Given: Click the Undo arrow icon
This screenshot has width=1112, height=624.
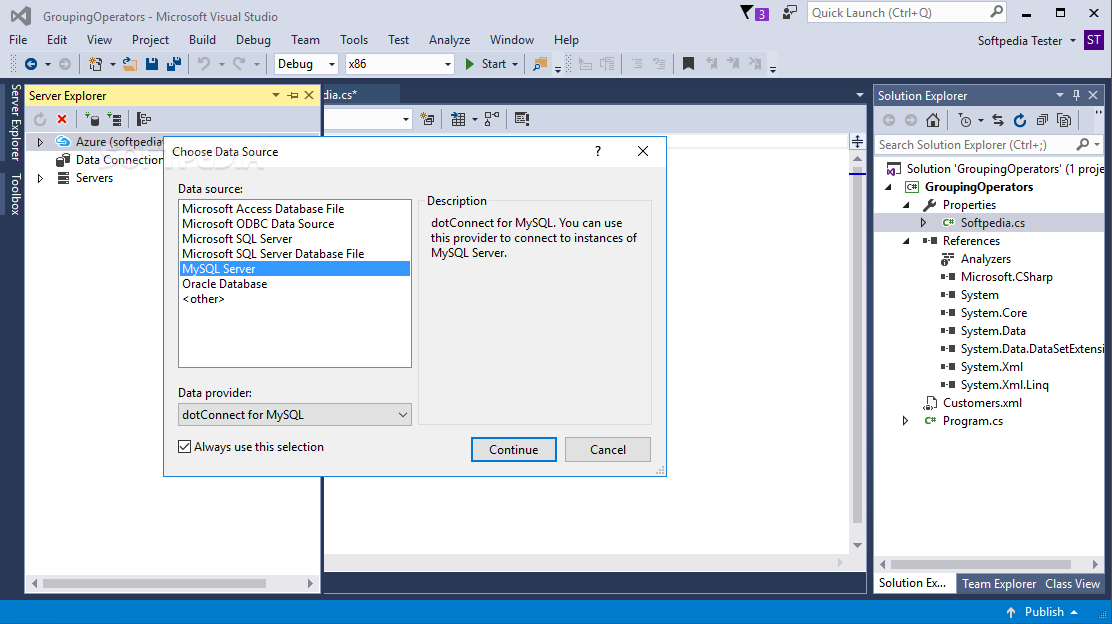Looking at the screenshot, I should (x=204, y=64).
